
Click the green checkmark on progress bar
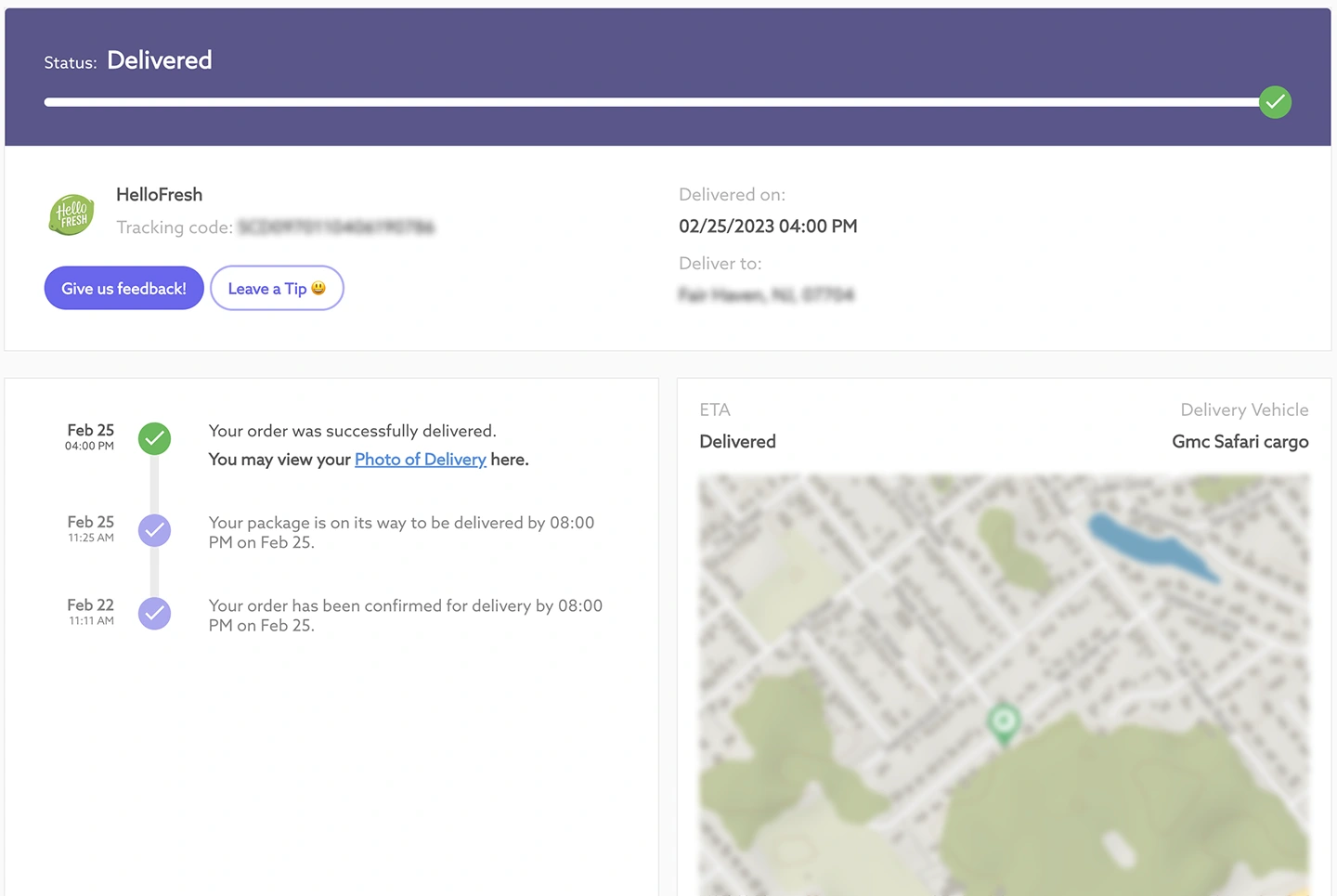coord(1275,102)
